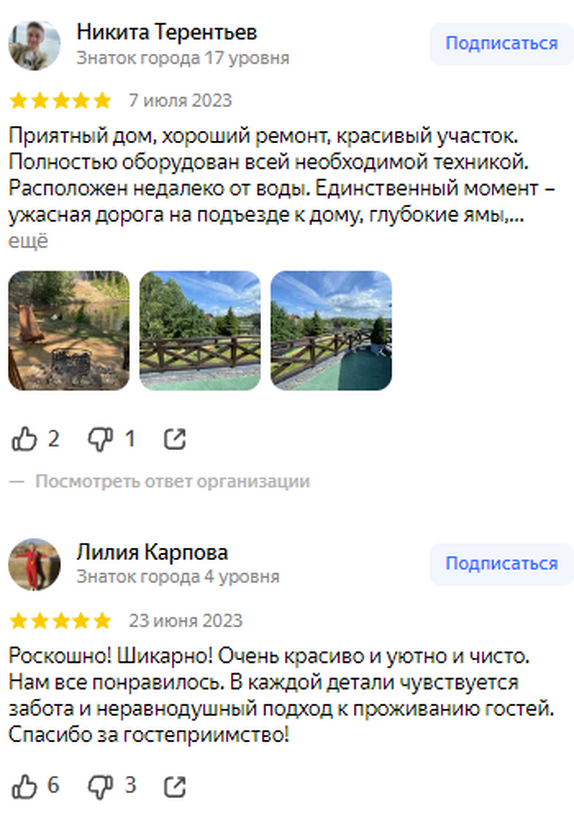The image size is (574, 819).
Task: Subscribe to Лилия Карпова with Подписаться
Action: coord(501,564)
